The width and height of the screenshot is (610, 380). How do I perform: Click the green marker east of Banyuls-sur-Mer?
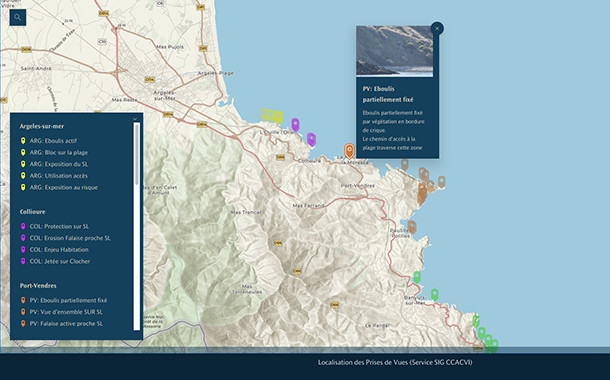click(435, 295)
